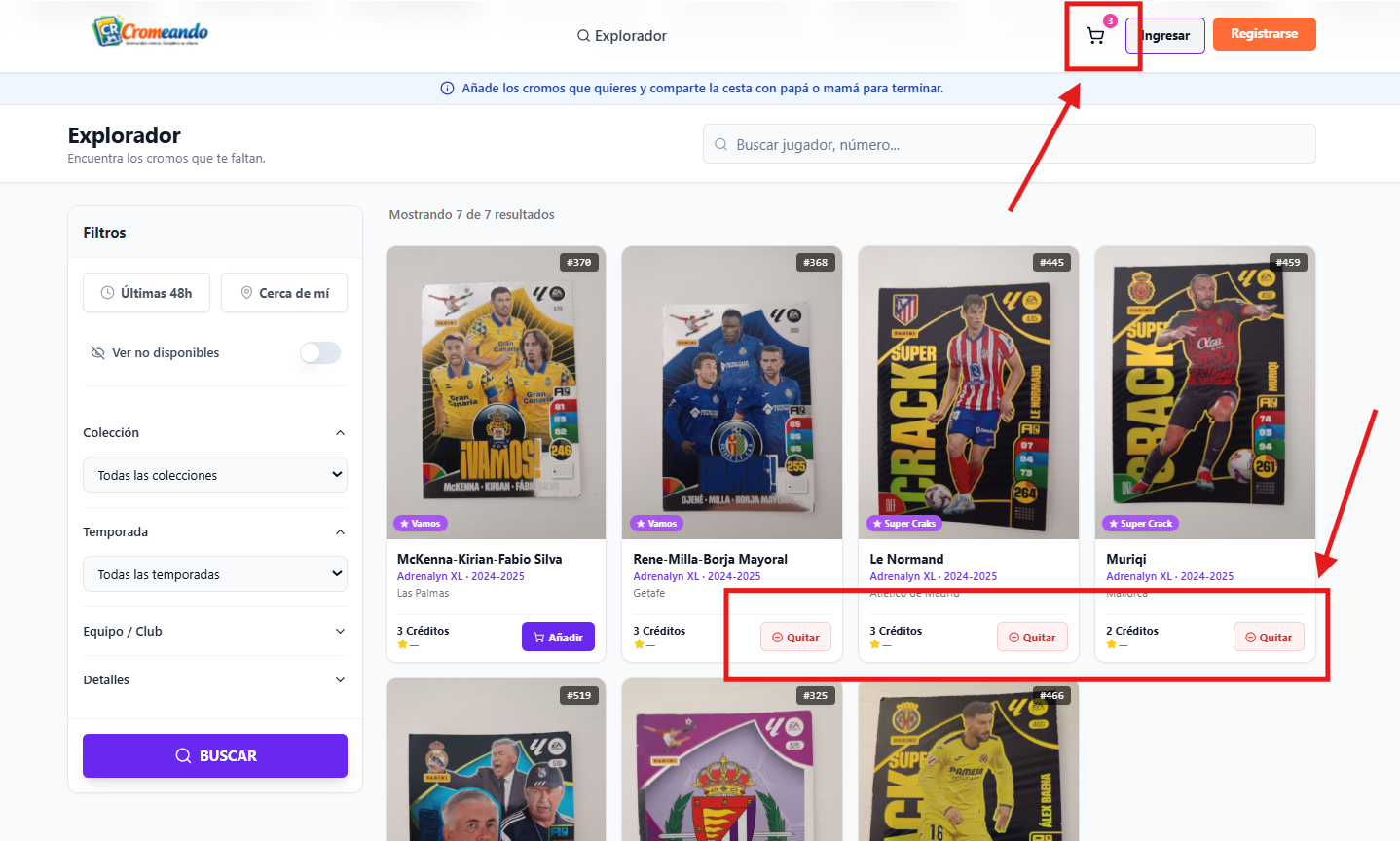The image size is (1400, 841).
Task: Click the search magnifier icon in search bar
Action: [x=721, y=144]
